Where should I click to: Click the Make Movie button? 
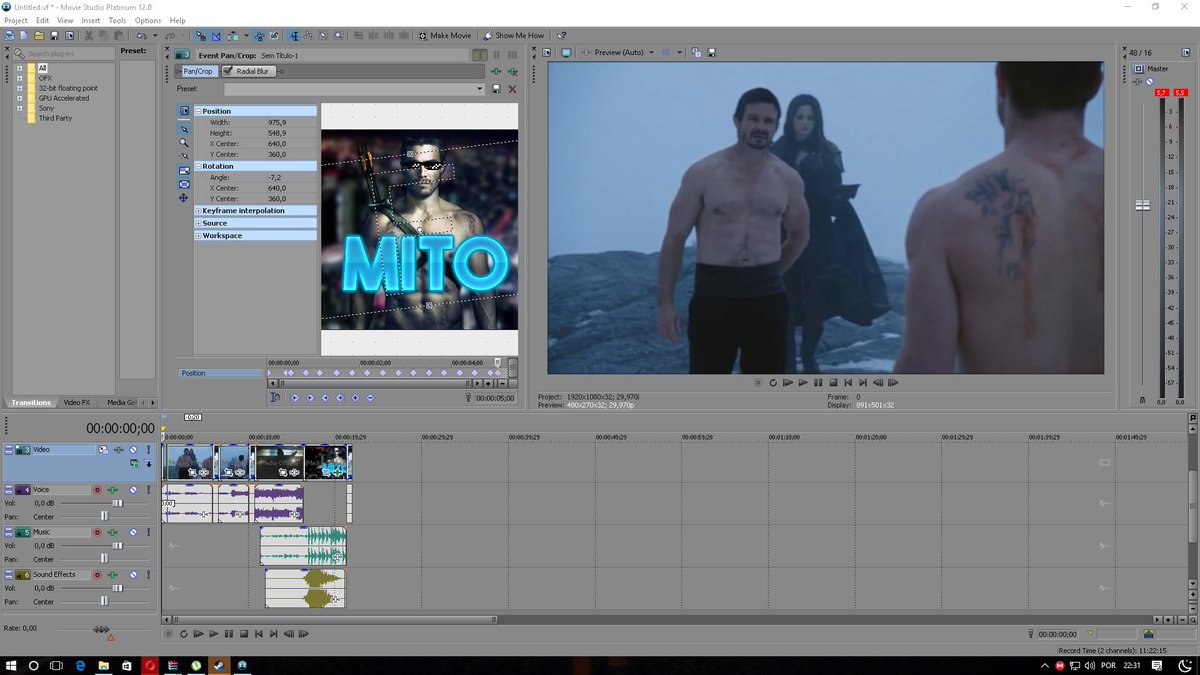click(444, 36)
